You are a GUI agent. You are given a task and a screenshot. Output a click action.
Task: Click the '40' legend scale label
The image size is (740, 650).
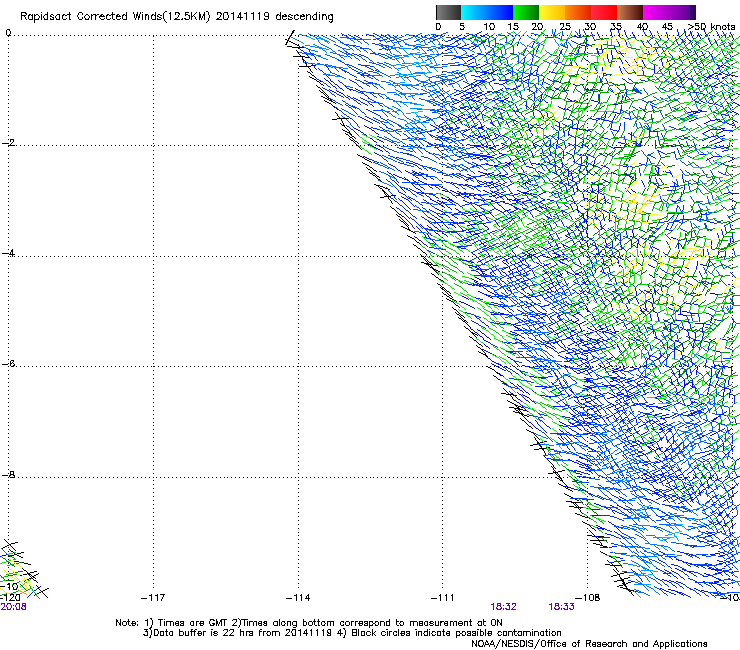tap(642, 27)
